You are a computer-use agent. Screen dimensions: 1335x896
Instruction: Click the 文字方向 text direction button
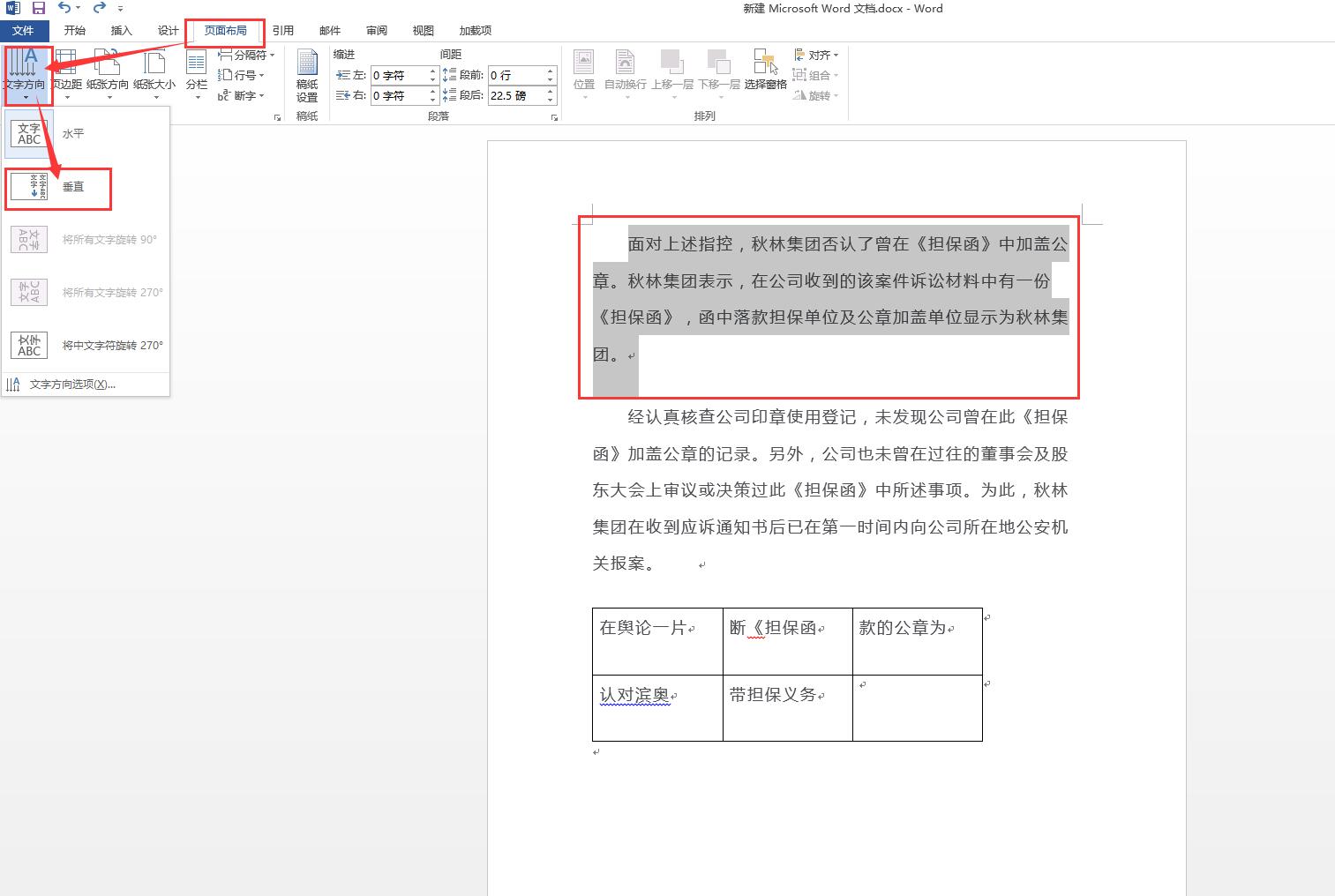24,74
